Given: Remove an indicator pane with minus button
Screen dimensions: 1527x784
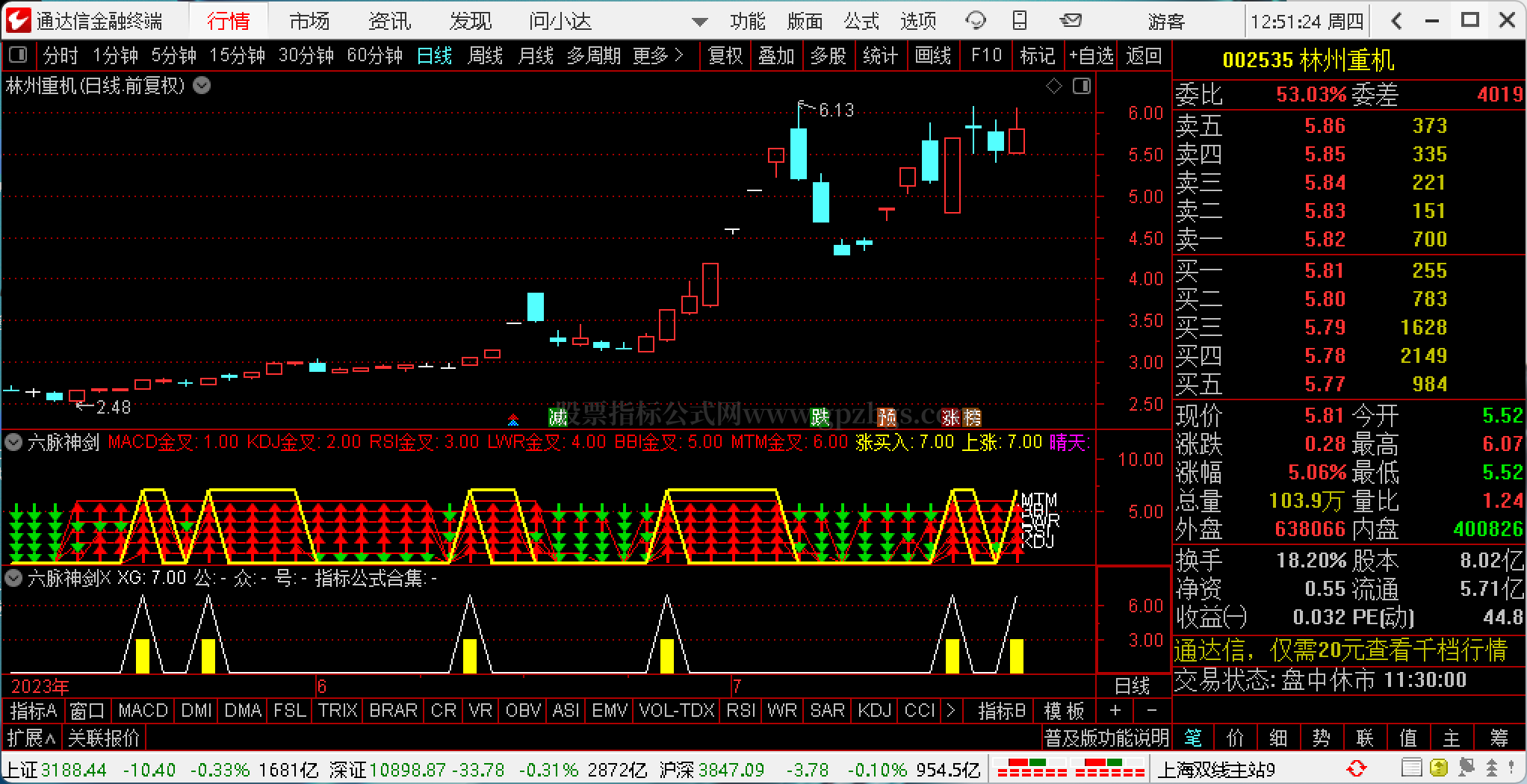Looking at the screenshot, I should coord(1151,710).
